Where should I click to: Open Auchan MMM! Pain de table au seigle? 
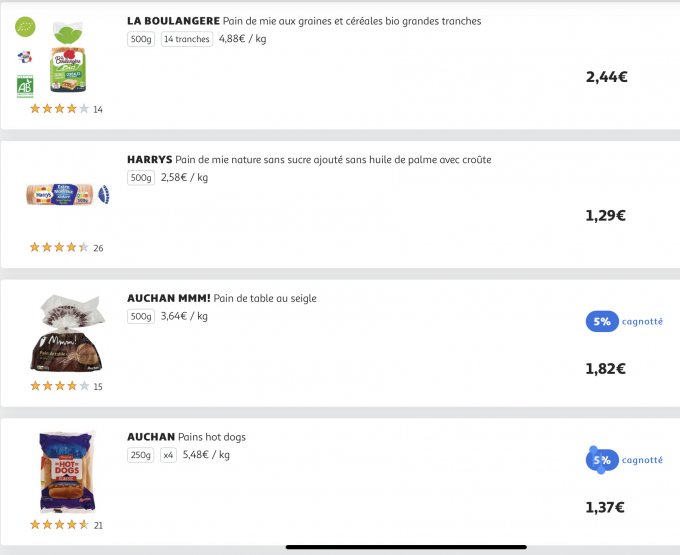[222, 298]
